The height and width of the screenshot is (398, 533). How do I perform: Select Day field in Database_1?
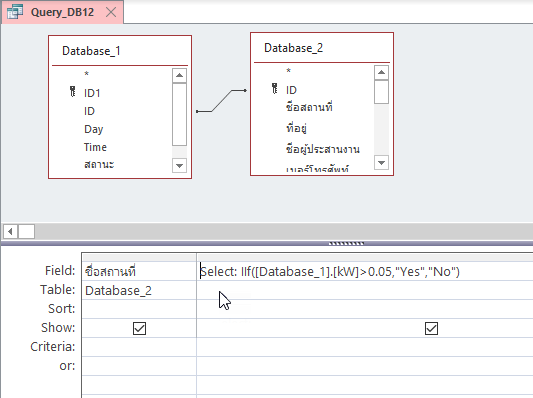click(x=93, y=129)
